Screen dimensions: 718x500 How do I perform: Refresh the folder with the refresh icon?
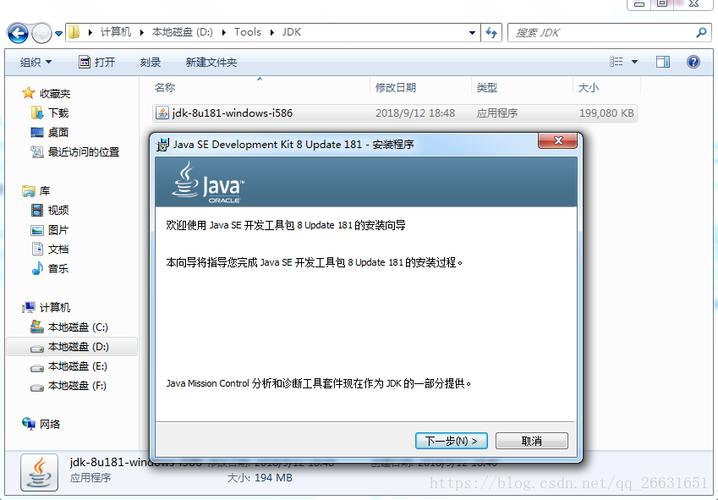point(491,33)
